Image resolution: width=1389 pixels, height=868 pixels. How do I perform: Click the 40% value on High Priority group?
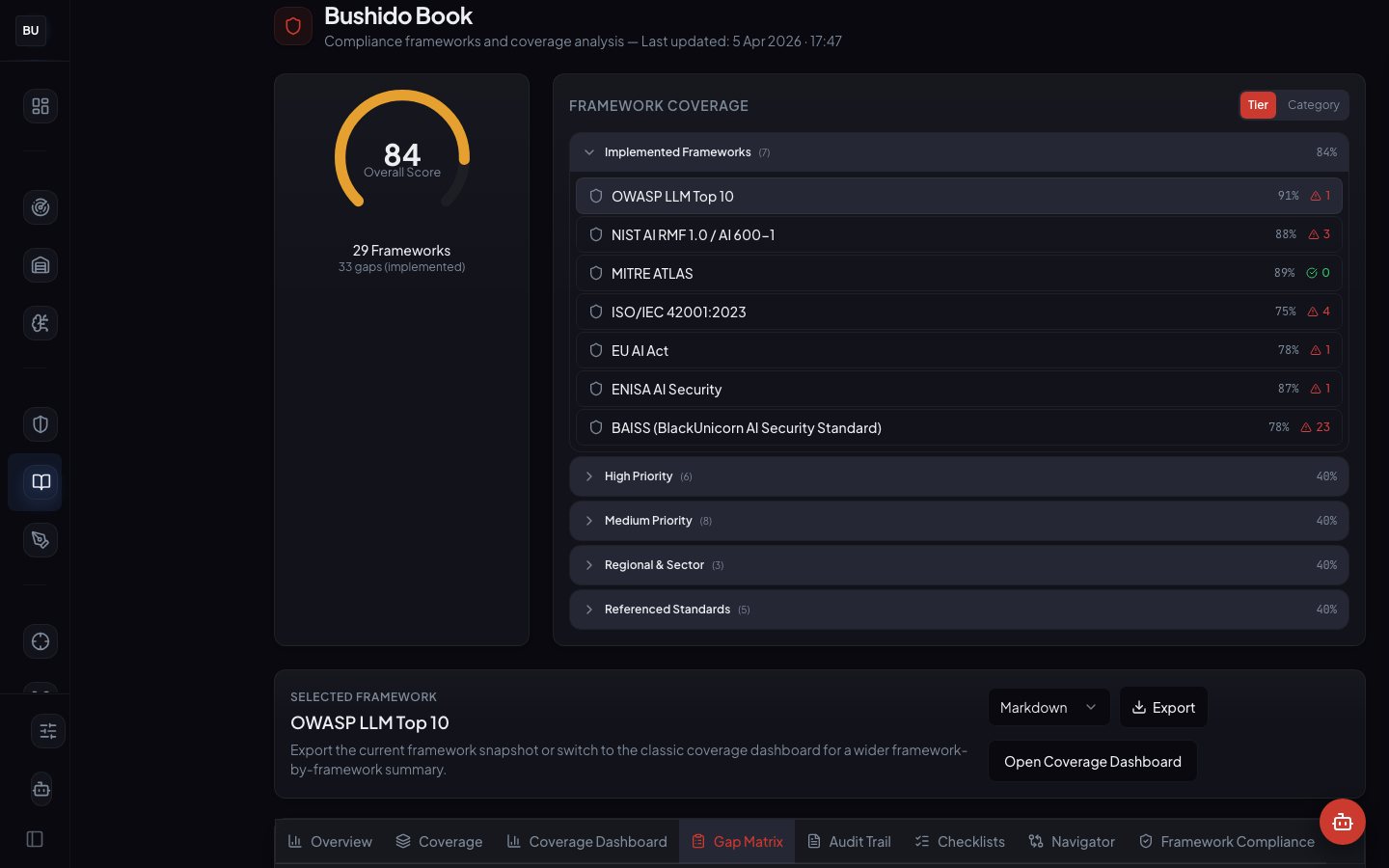[x=1326, y=476]
